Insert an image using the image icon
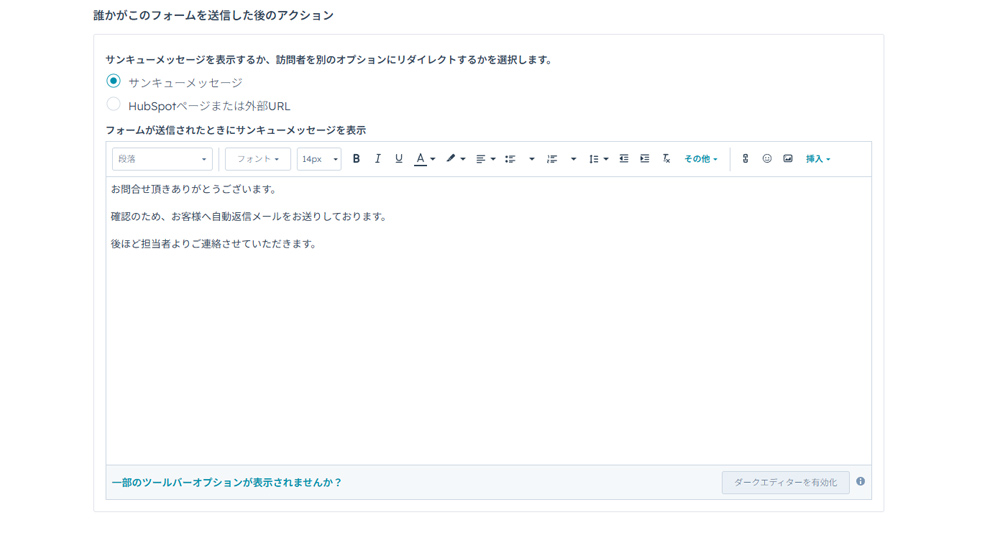The width and height of the screenshot is (1000, 538). pyautogui.click(x=788, y=159)
